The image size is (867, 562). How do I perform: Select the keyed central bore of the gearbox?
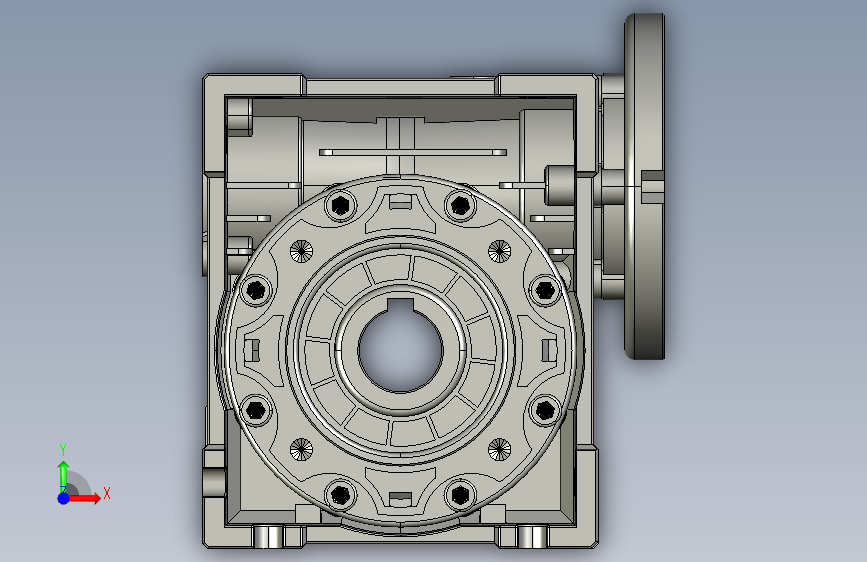400,347
